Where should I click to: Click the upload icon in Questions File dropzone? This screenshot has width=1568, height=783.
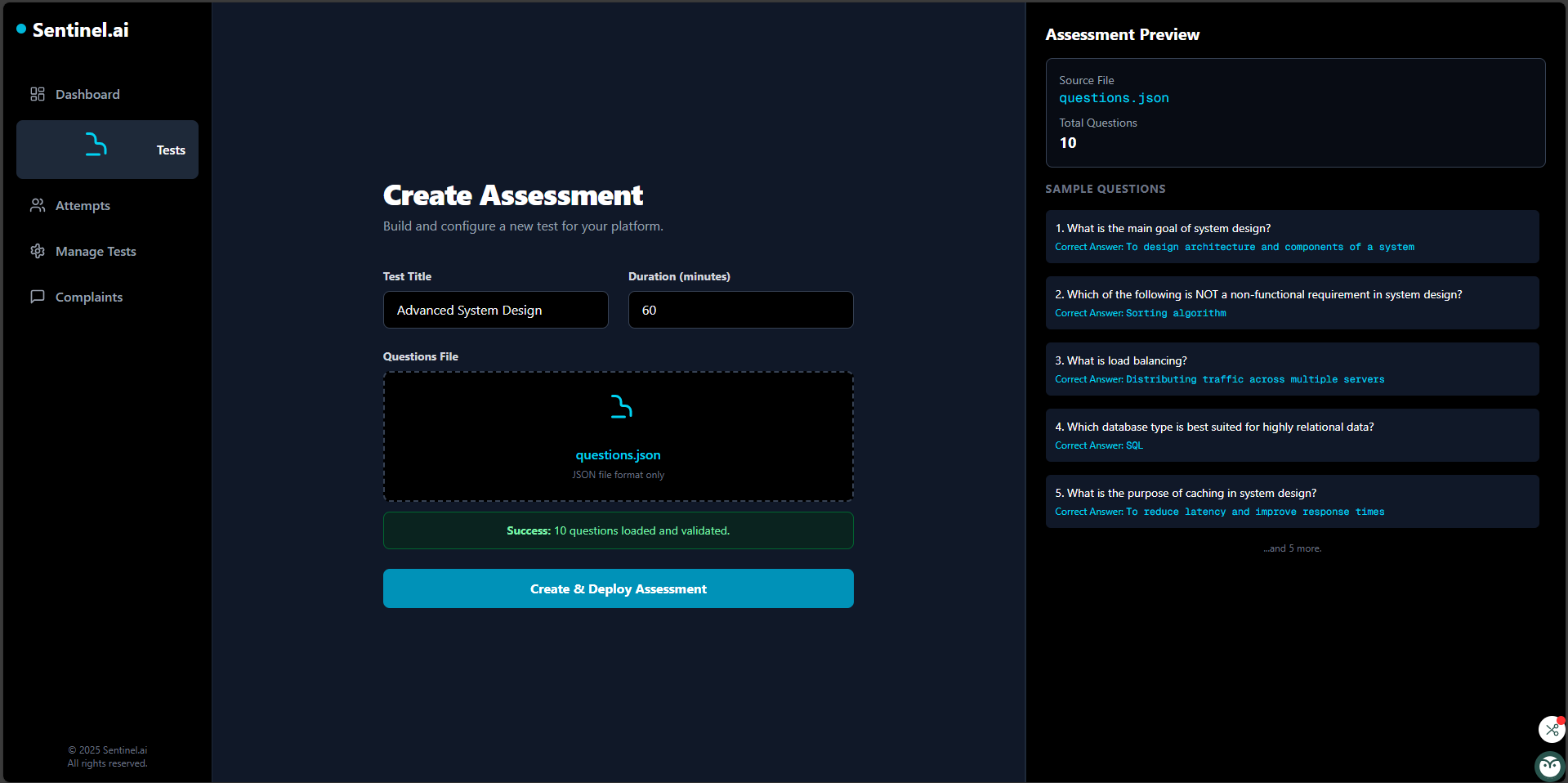621,407
